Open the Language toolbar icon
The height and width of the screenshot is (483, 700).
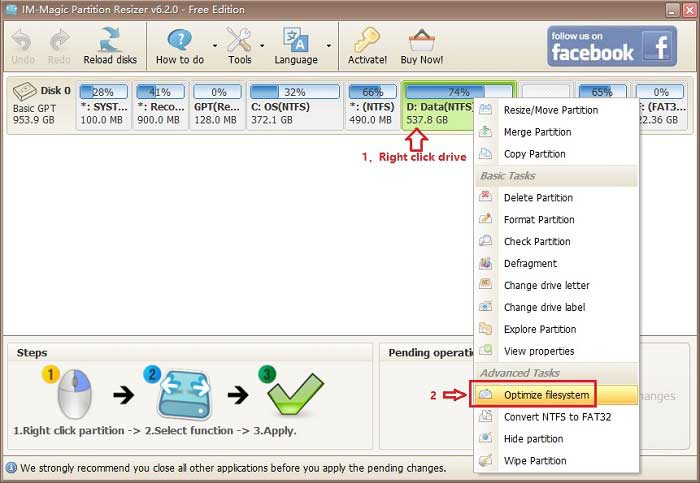pyautogui.click(x=296, y=40)
